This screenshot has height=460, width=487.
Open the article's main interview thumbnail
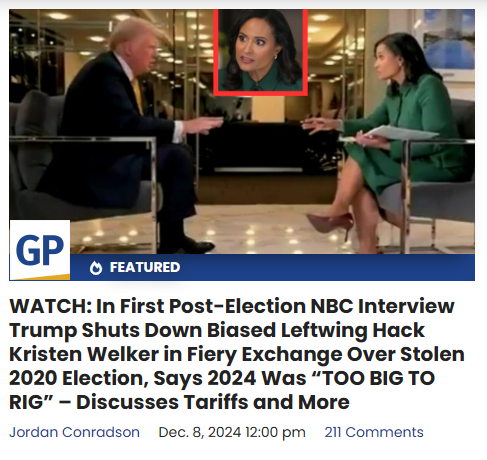pyautogui.click(x=242, y=131)
